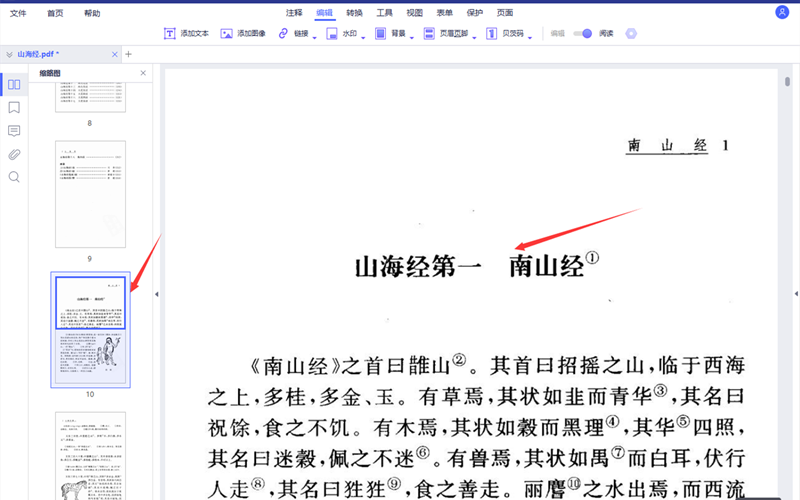800x500 pixels.
Task: Switch to the 转换 (Convert) tab
Action: point(354,13)
